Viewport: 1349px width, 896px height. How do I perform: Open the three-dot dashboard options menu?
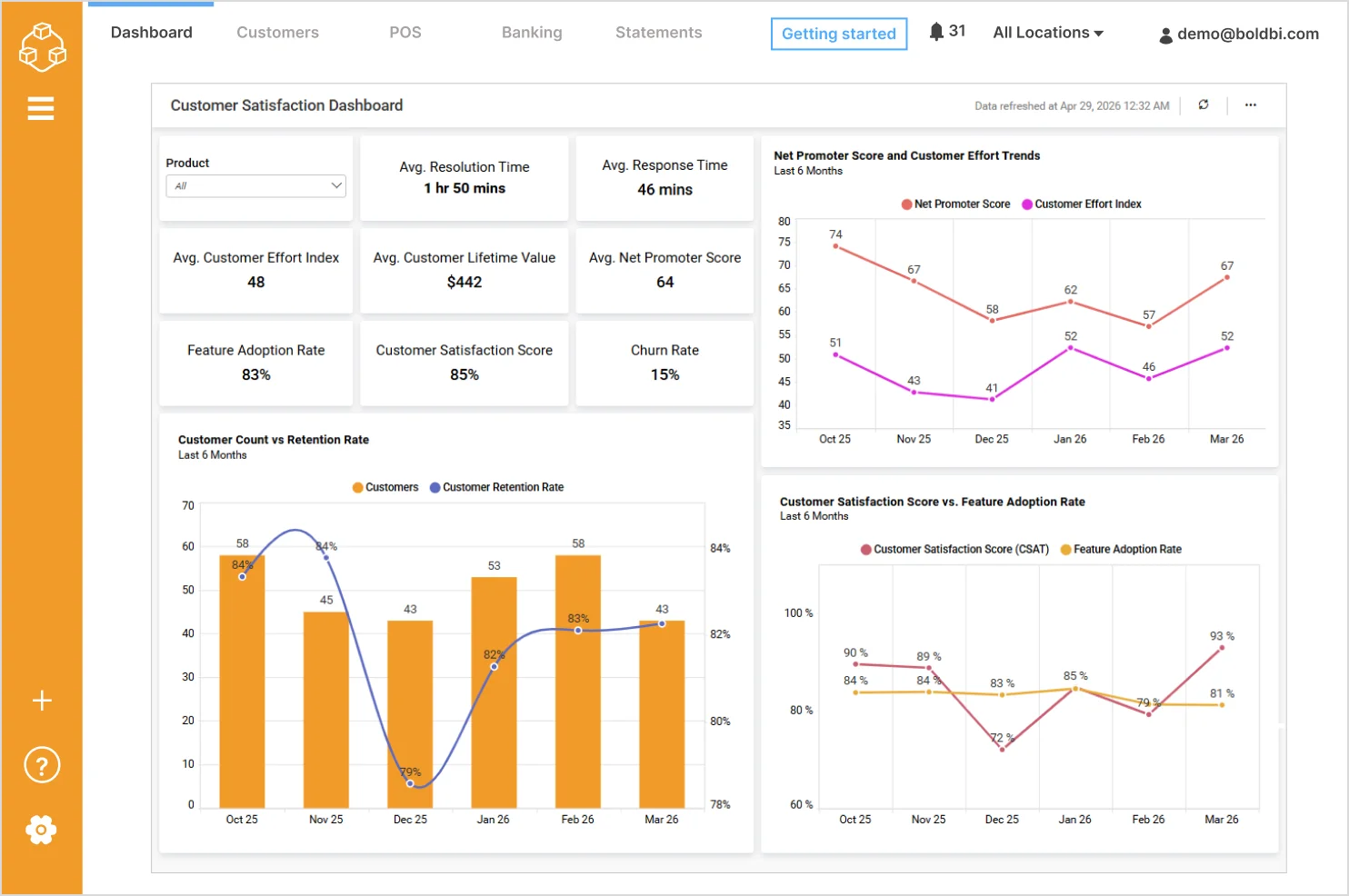click(1251, 105)
